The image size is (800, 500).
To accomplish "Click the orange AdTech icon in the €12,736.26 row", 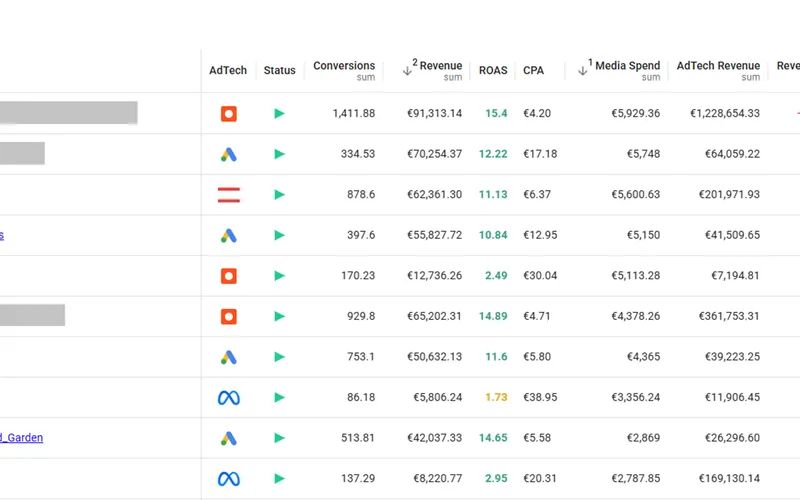I will click(229, 276).
